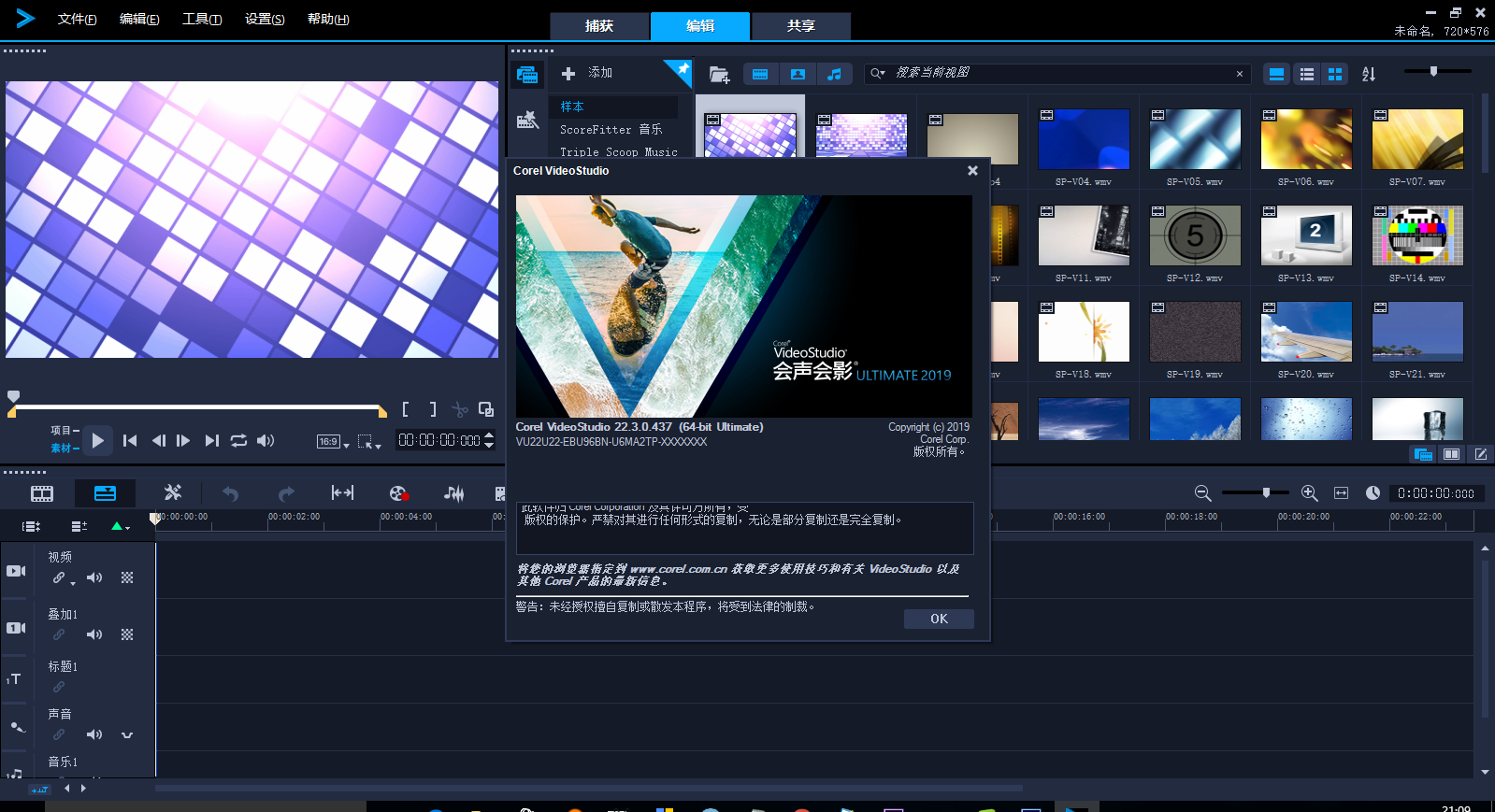Select ScoreFitter 音乐 folder
Image resolution: width=1495 pixels, height=812 pixels.
[611, 129]
